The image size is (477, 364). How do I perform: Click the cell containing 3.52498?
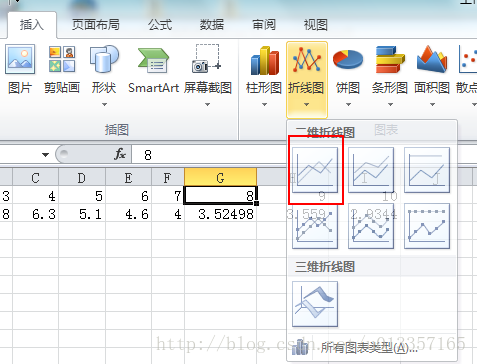coord(220,214)
